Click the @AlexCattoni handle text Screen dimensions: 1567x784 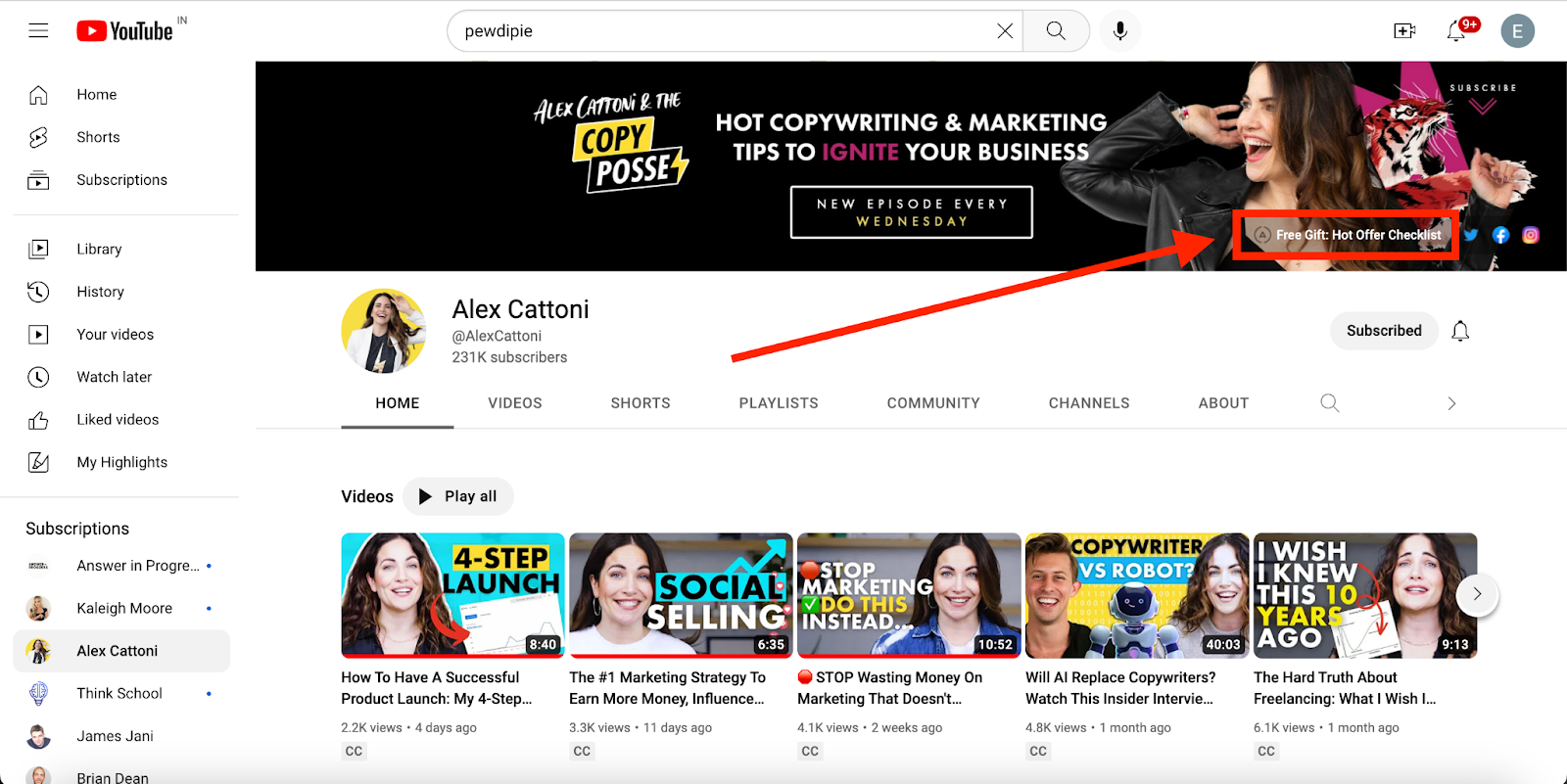(x=497, y=336)
